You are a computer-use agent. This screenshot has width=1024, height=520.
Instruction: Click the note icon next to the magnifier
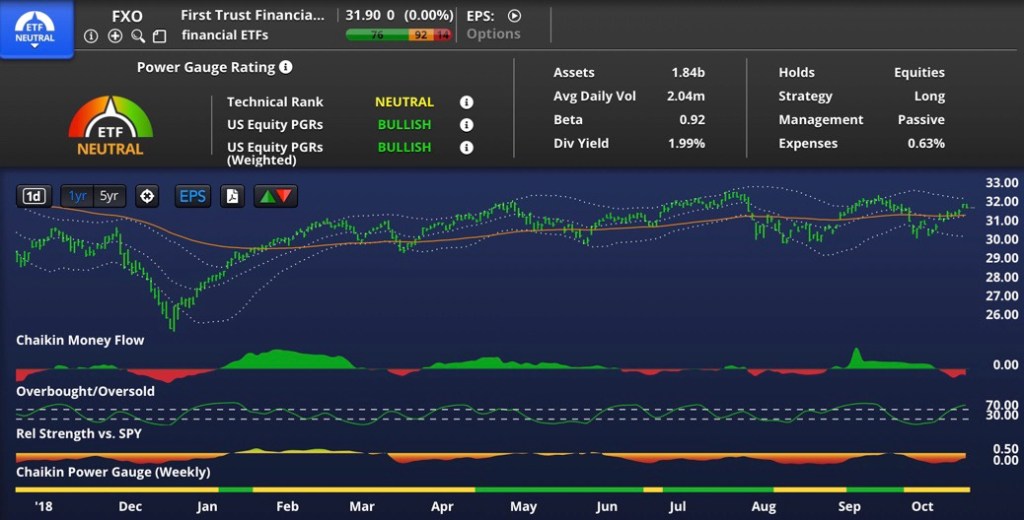coord(159,37)
